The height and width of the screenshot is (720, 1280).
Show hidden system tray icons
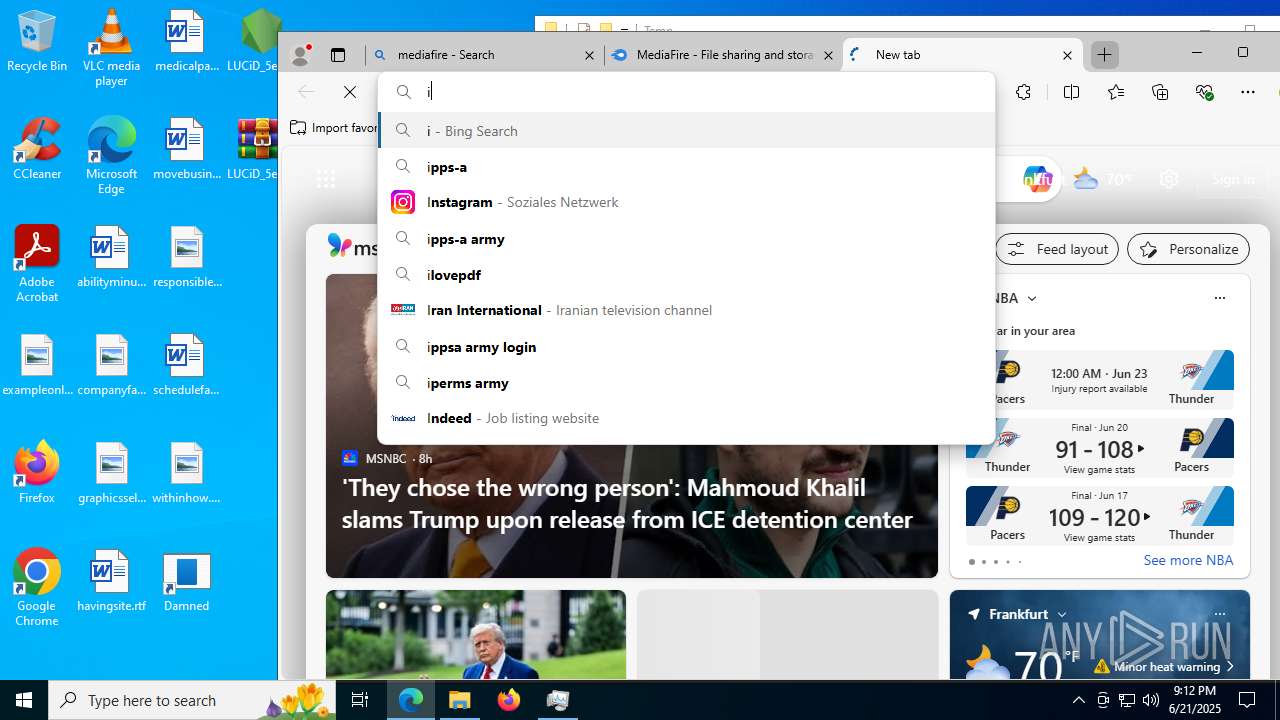[x=1078, y=700]
